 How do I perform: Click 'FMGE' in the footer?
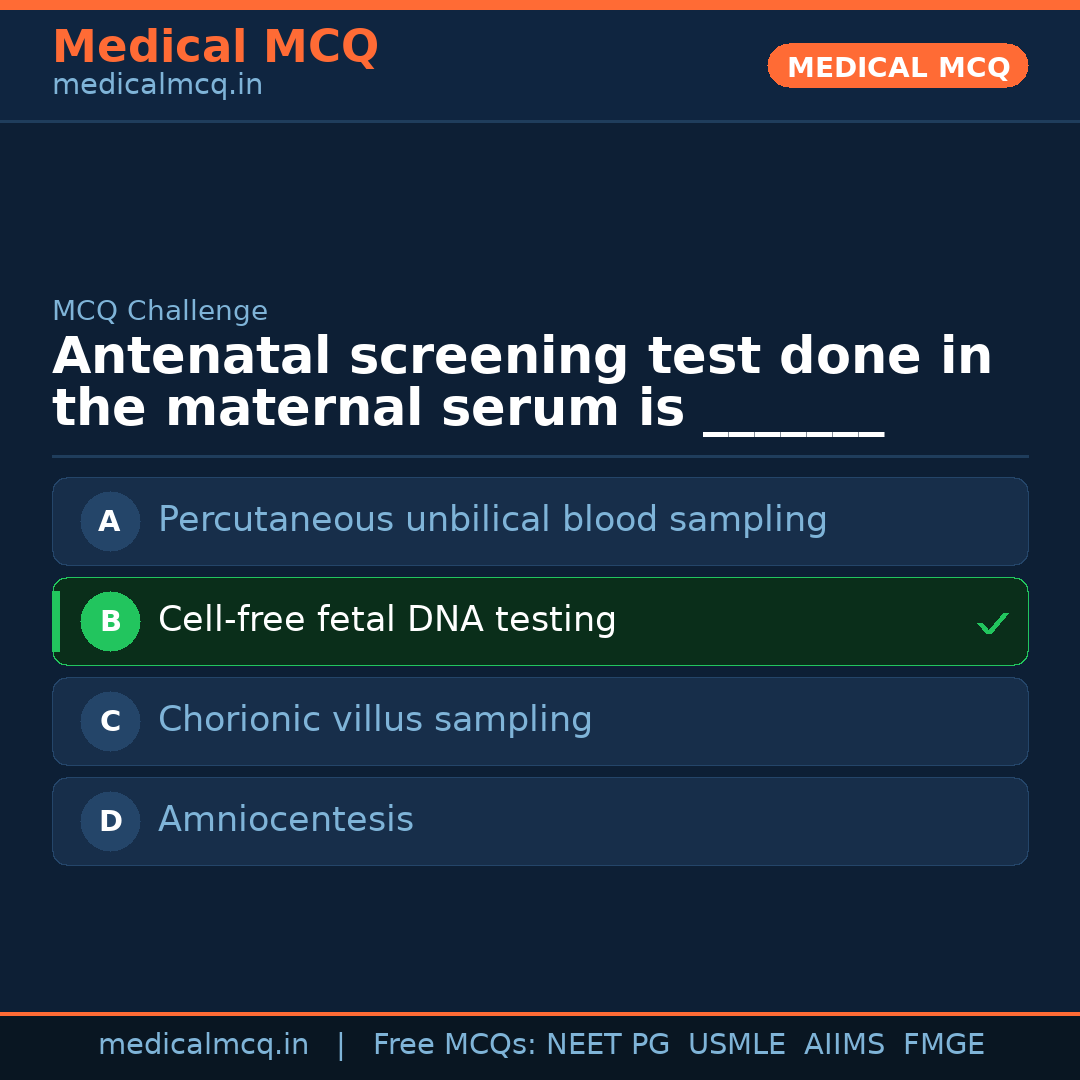tap(944, 1045)
